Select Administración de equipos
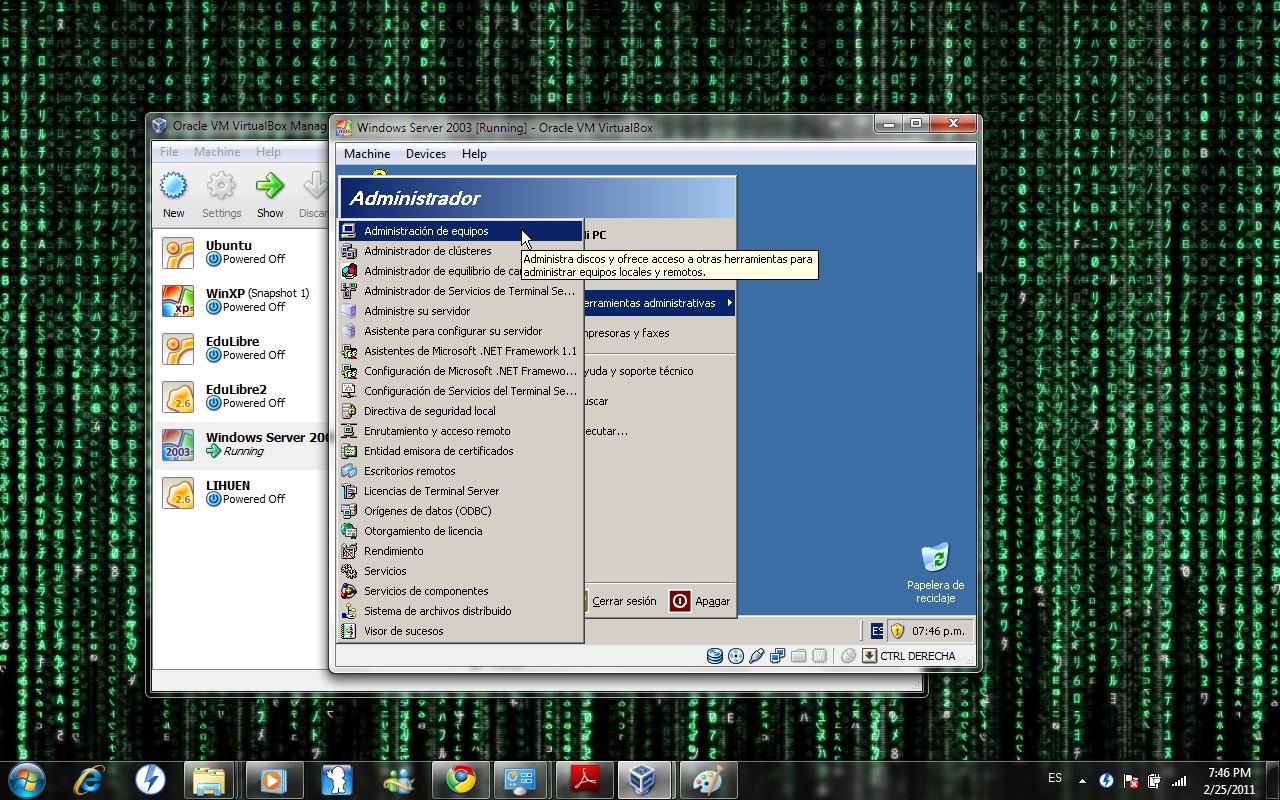 click(x=460, y=231)
